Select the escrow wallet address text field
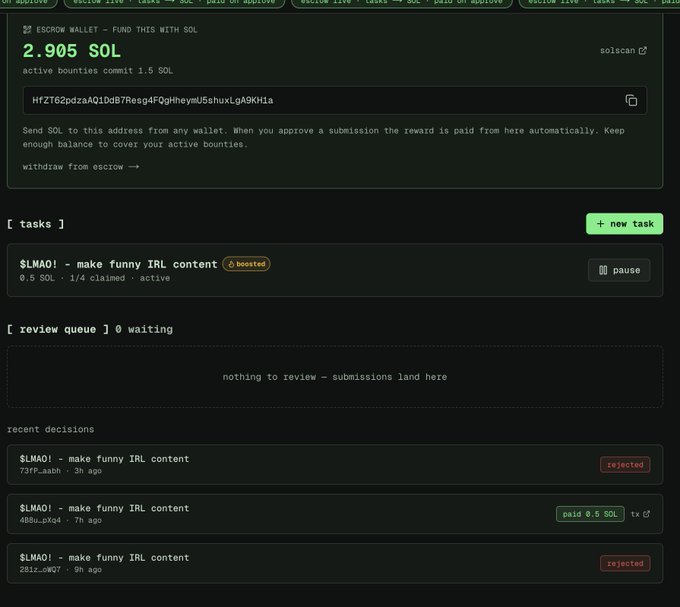This screenshot has width=680, height=607. click(x=335, y=100)
